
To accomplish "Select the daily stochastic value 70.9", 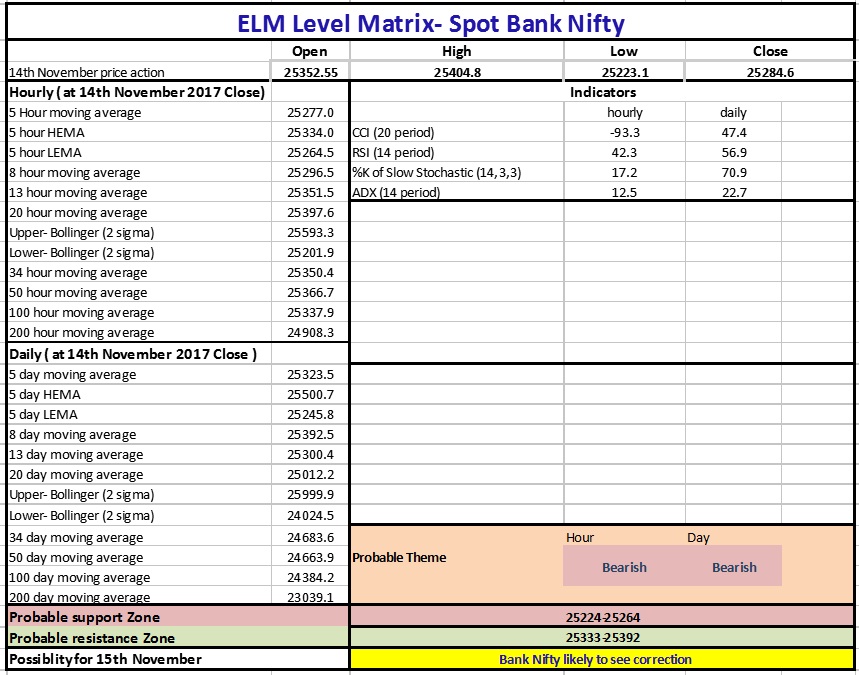I will [734, 173].
